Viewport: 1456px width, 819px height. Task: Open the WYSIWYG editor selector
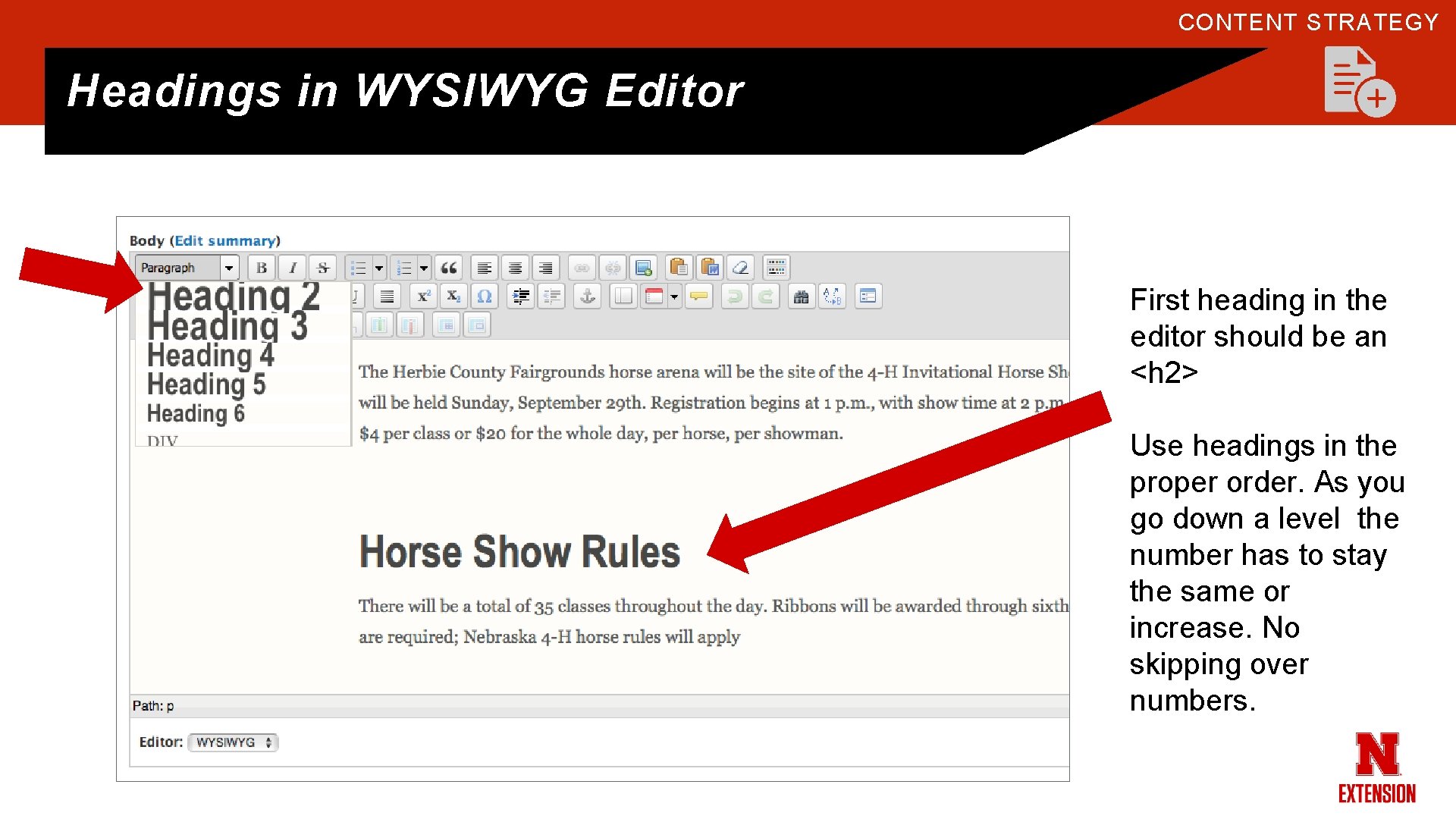(x=233, y=742)
